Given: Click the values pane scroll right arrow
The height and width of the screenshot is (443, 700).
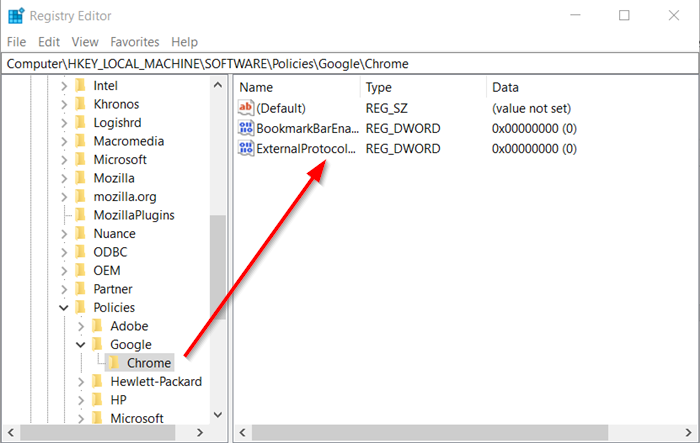Looking at the screenshot, I should (x=688, y=432).
